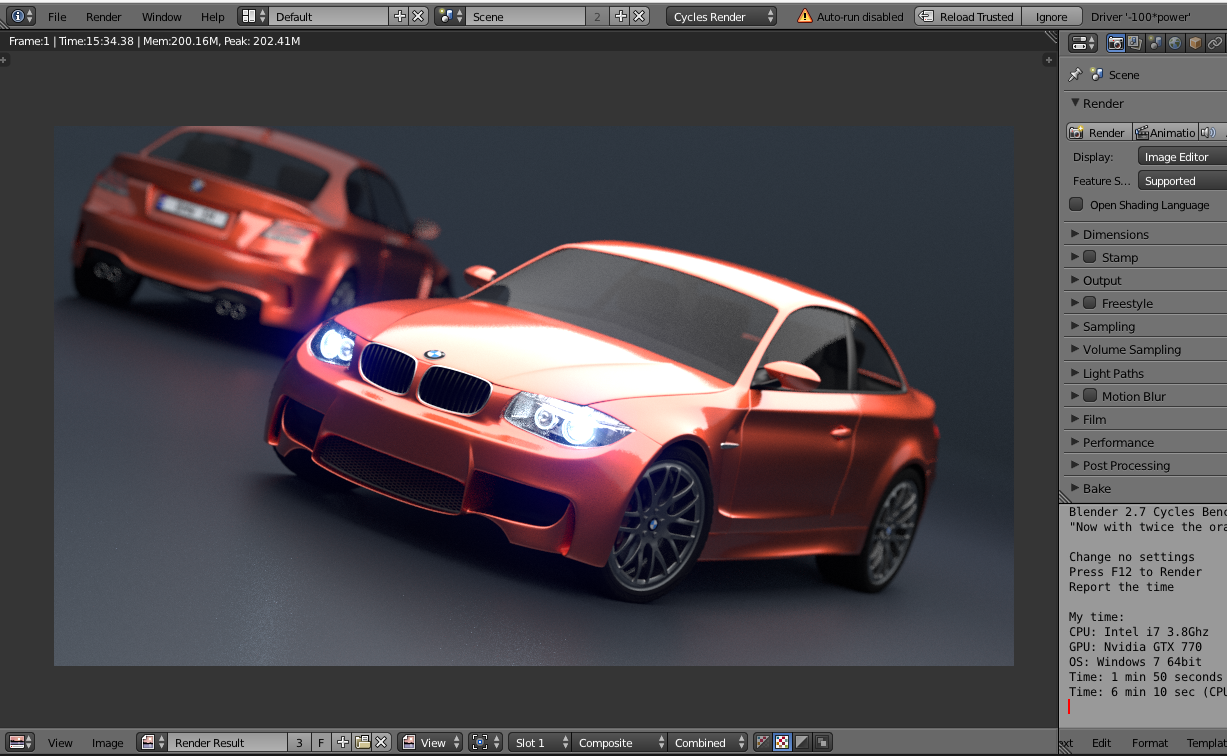The height and width of the screenshot is (756, 1227).
Task: Open the Window menu
Action: tap(161, 16)
